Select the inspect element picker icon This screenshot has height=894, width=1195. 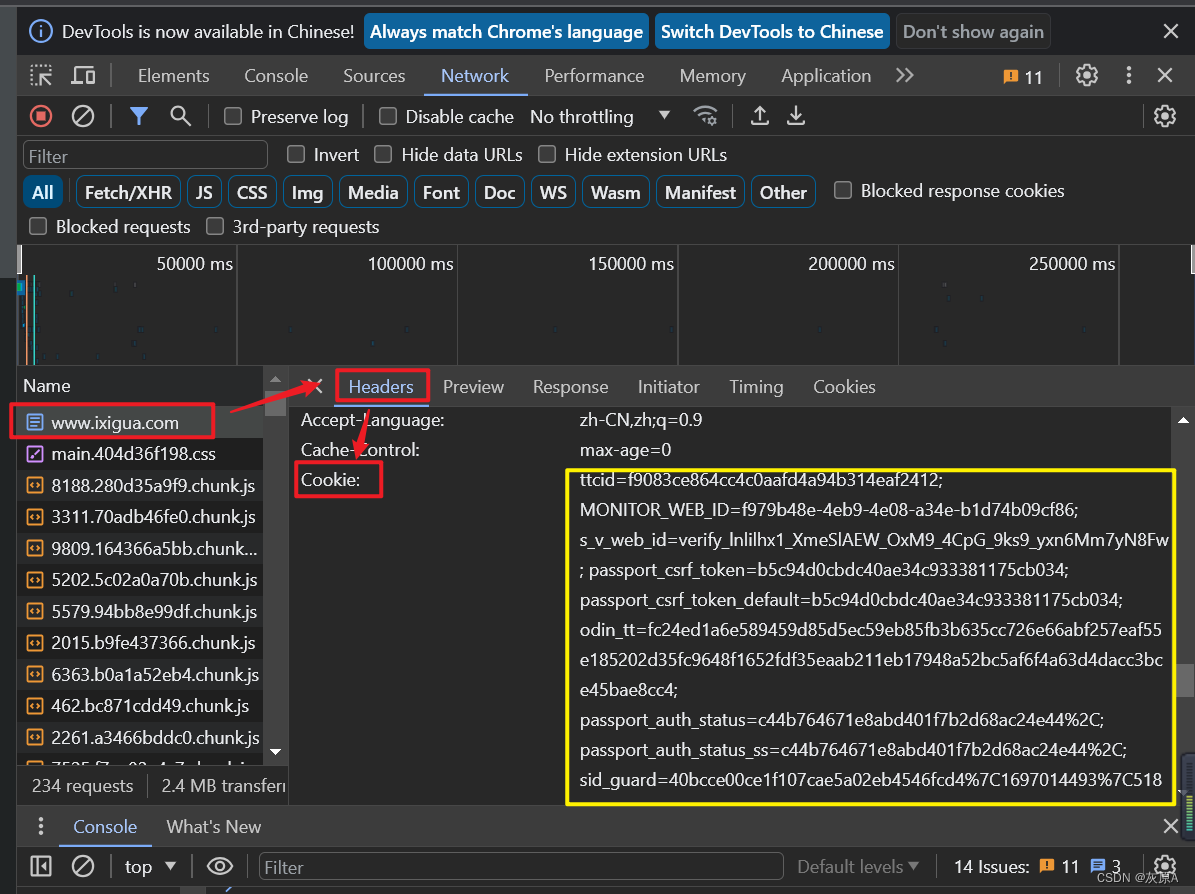[41, 75]
